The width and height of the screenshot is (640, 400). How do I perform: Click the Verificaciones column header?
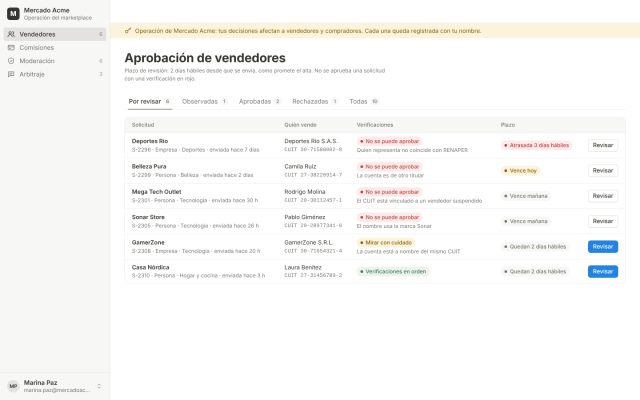[x=375, y=125]
